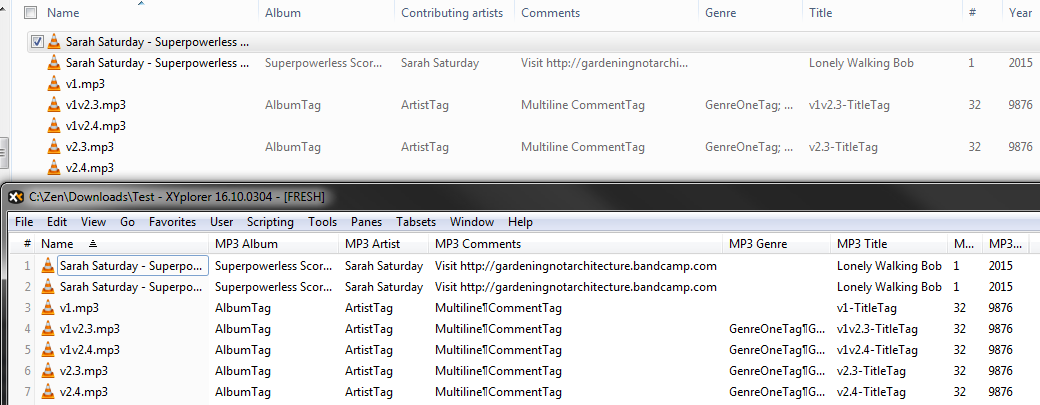Image resolution: width=1040 pixels, height=405 pixels.
Task: Click VLC icon of v2.4.mp3 in upper Explorer list
Action: pos(54,168)
